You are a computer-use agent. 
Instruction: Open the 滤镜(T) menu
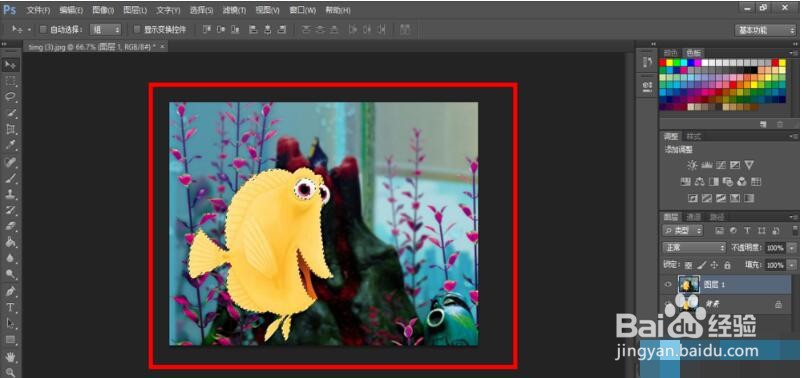click(x=235, y=10)
